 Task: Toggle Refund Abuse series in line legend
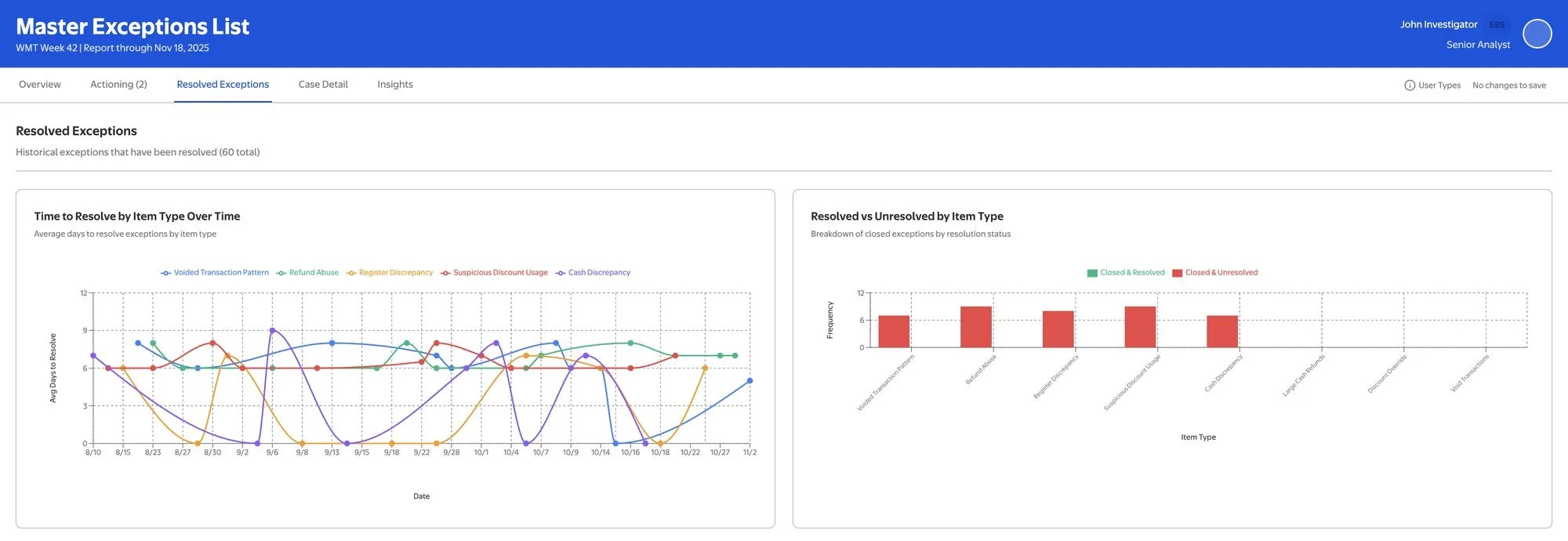(307, 273)
